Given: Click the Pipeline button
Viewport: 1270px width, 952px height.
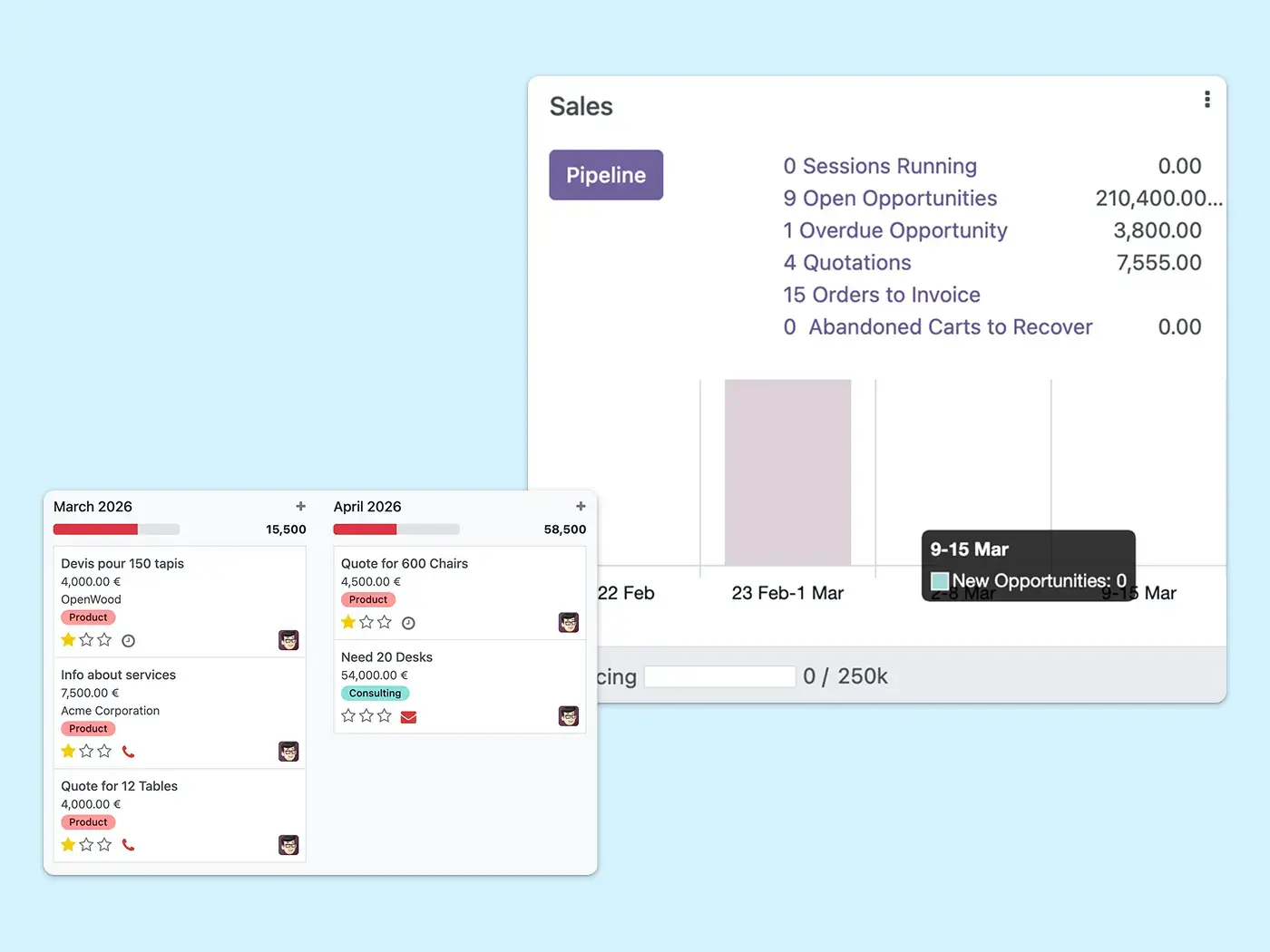Looking at the screenshot, I should pyautogui.click(x=606, y=175).
